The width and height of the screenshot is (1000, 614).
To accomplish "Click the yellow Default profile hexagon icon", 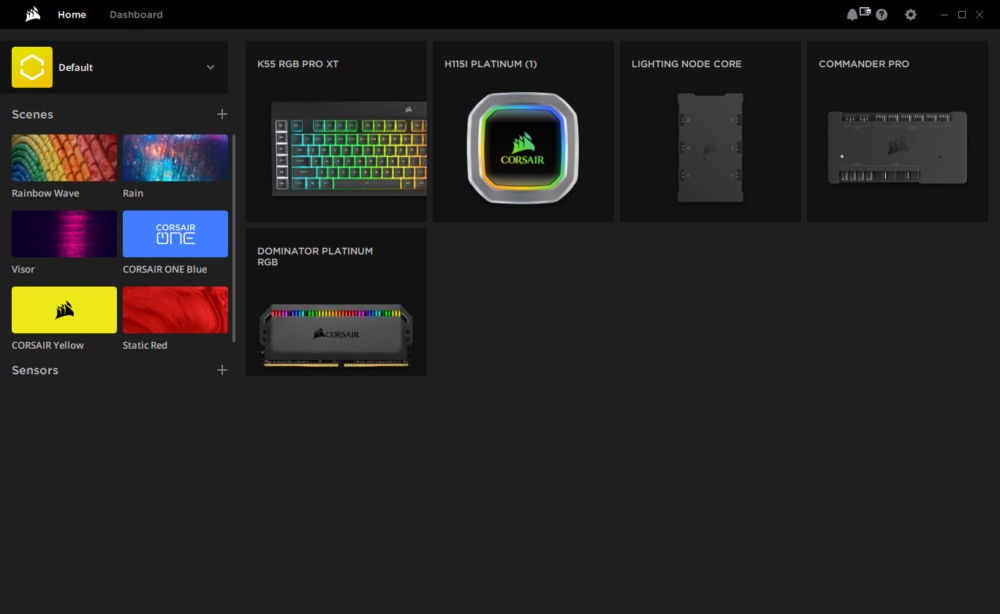I will coord(32,67).
